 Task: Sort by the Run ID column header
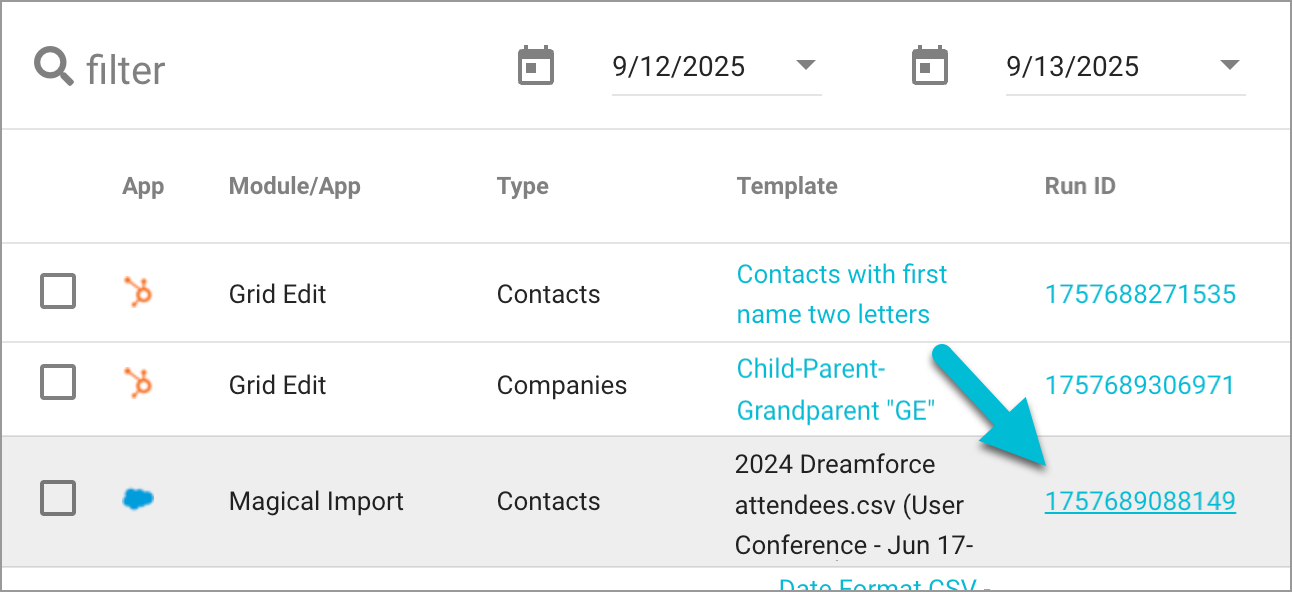point(1080,186)
